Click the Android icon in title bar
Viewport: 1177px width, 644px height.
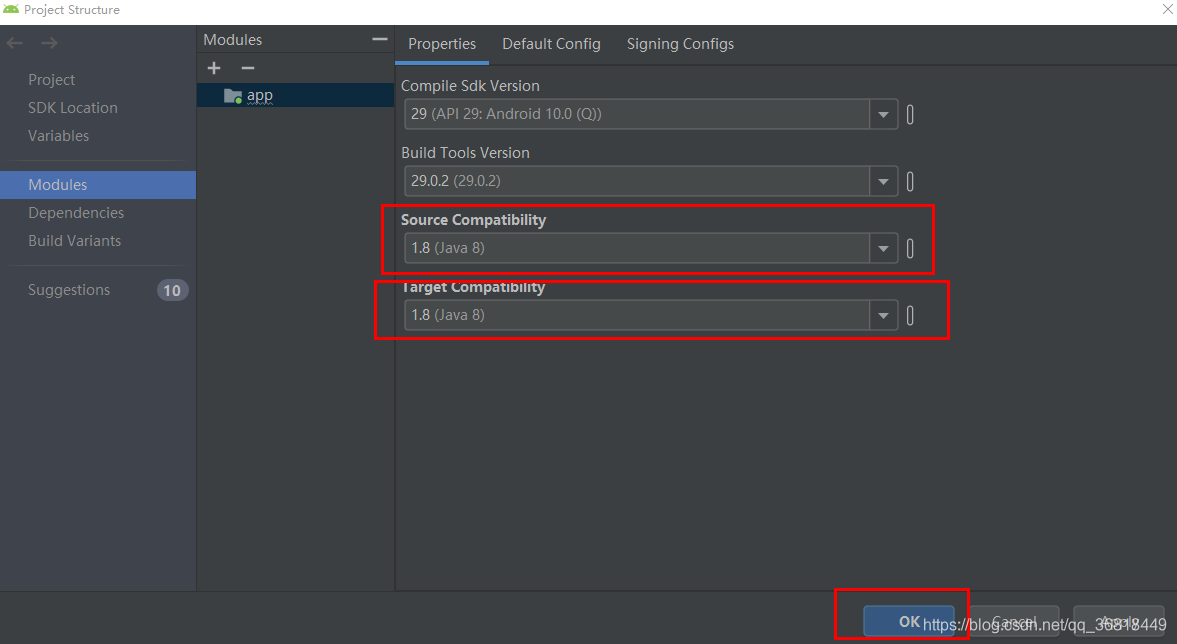pyautogui.click(x=11, y=9)
